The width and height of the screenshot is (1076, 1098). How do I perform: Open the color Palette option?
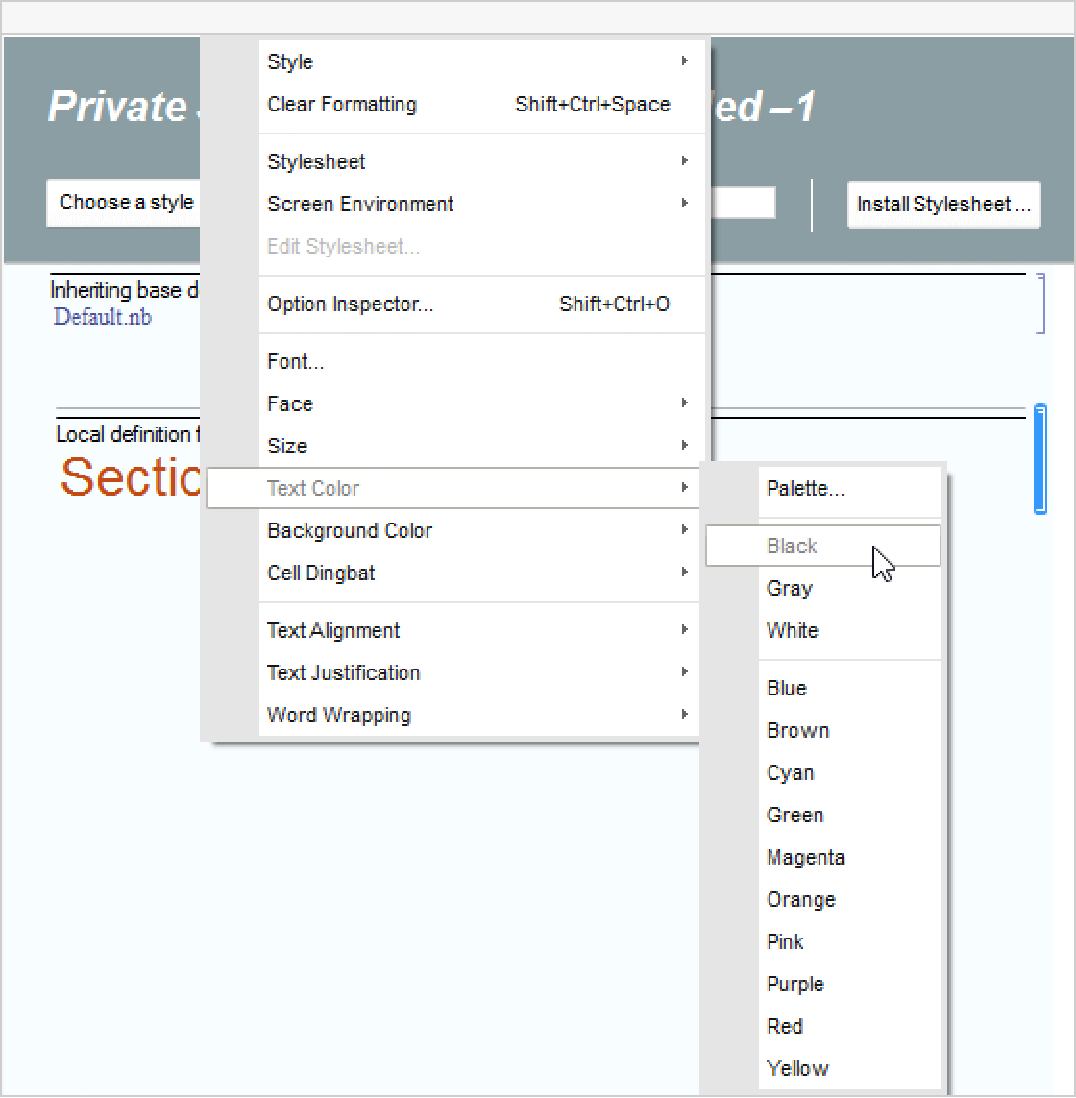[x=805, y=489]
